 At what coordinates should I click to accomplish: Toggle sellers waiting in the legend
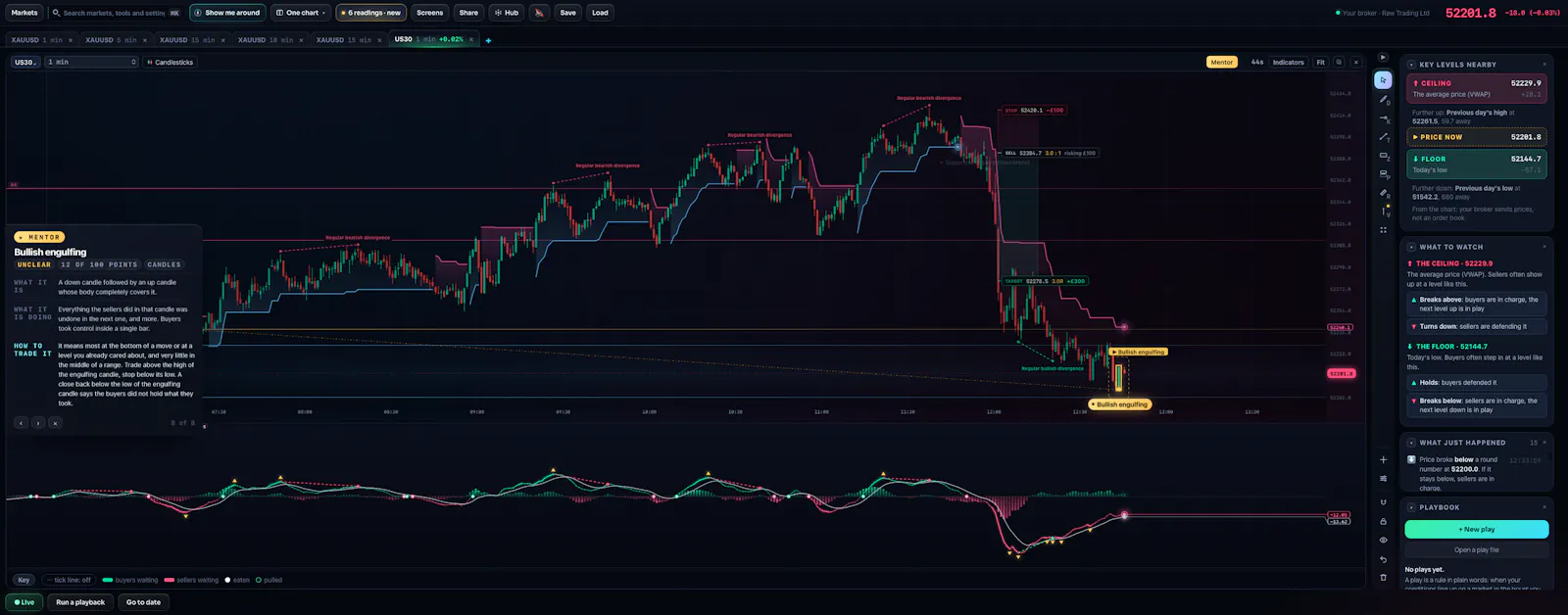(x=192, y=580)
